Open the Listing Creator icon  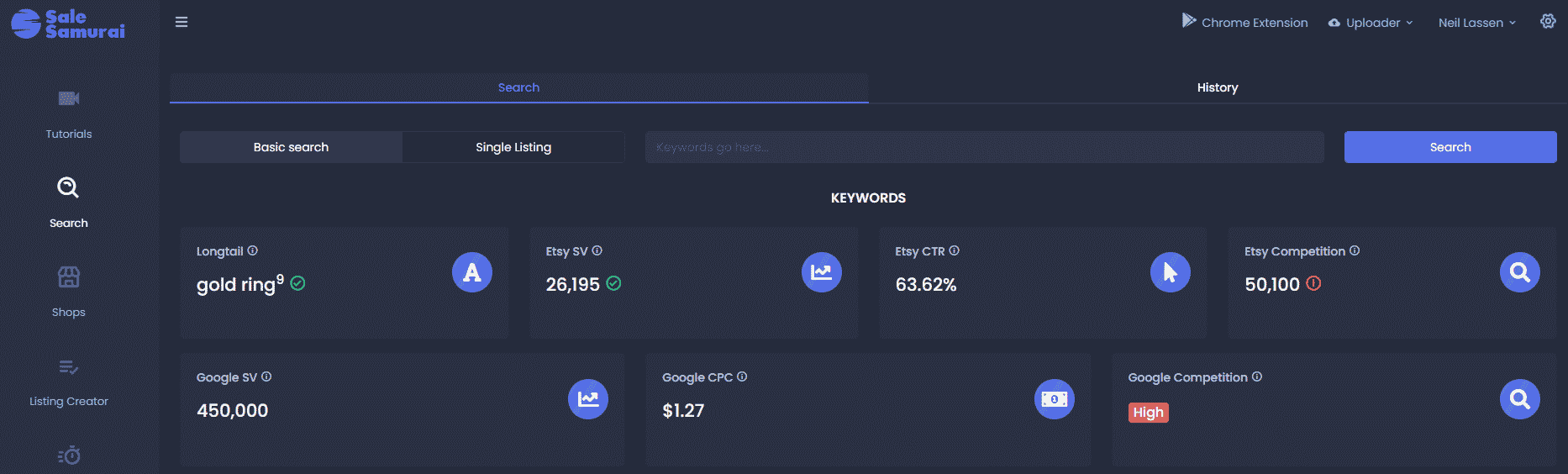(69, 367)
